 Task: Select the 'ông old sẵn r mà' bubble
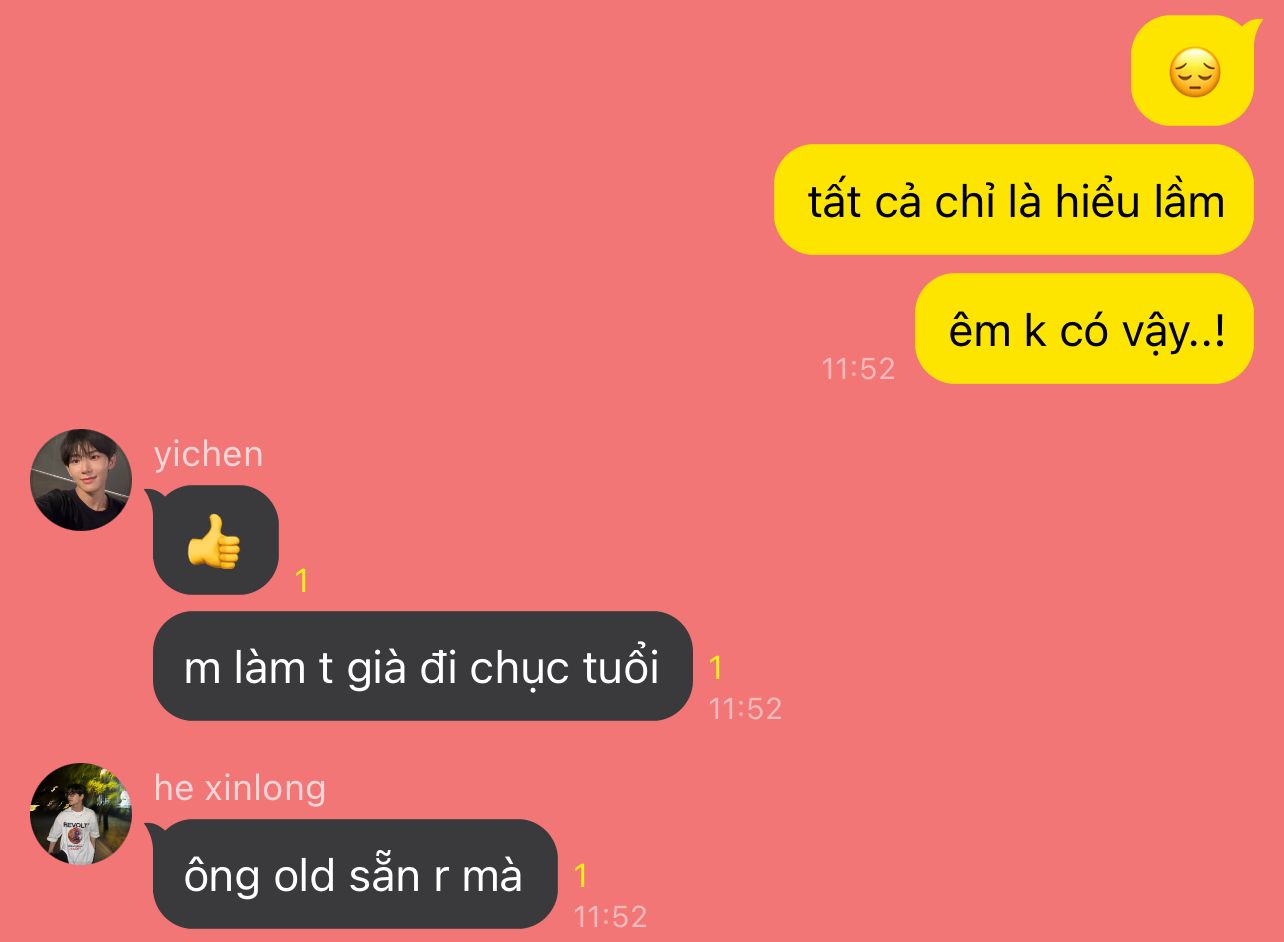(x=355, y=874)
